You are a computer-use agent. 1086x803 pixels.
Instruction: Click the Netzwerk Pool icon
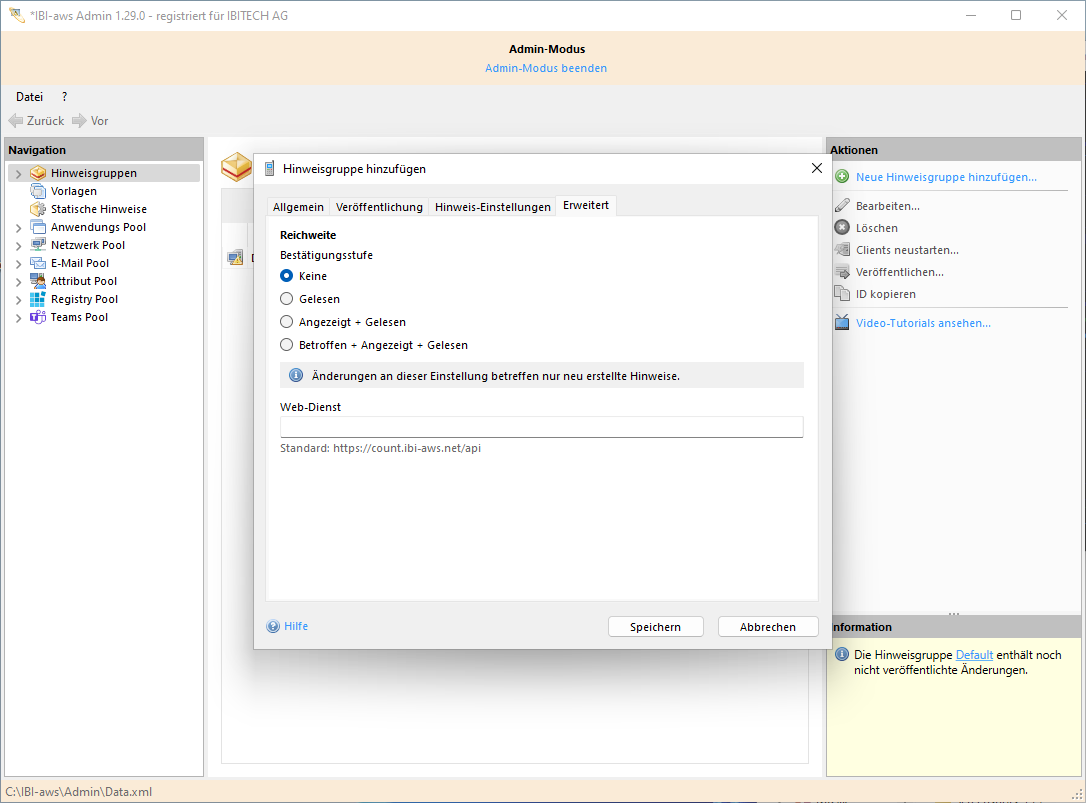pos(38,245)
